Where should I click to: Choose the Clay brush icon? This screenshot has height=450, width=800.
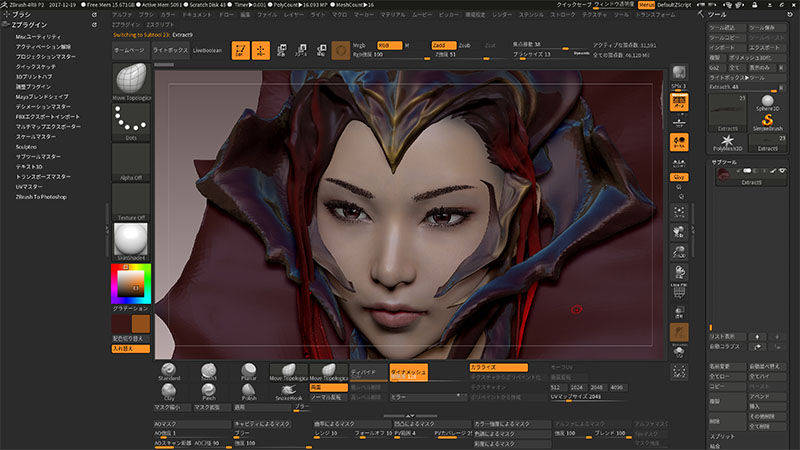(168, 390)
